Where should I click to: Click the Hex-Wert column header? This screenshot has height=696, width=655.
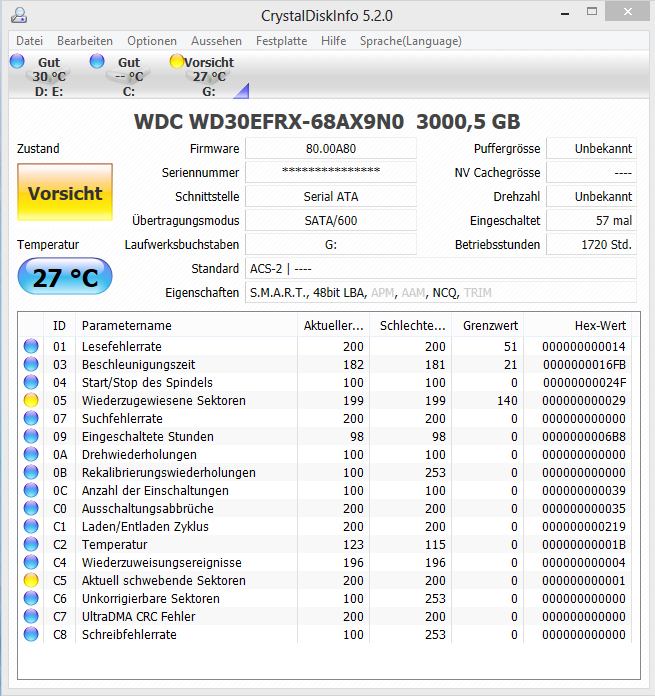pos(578,325)
